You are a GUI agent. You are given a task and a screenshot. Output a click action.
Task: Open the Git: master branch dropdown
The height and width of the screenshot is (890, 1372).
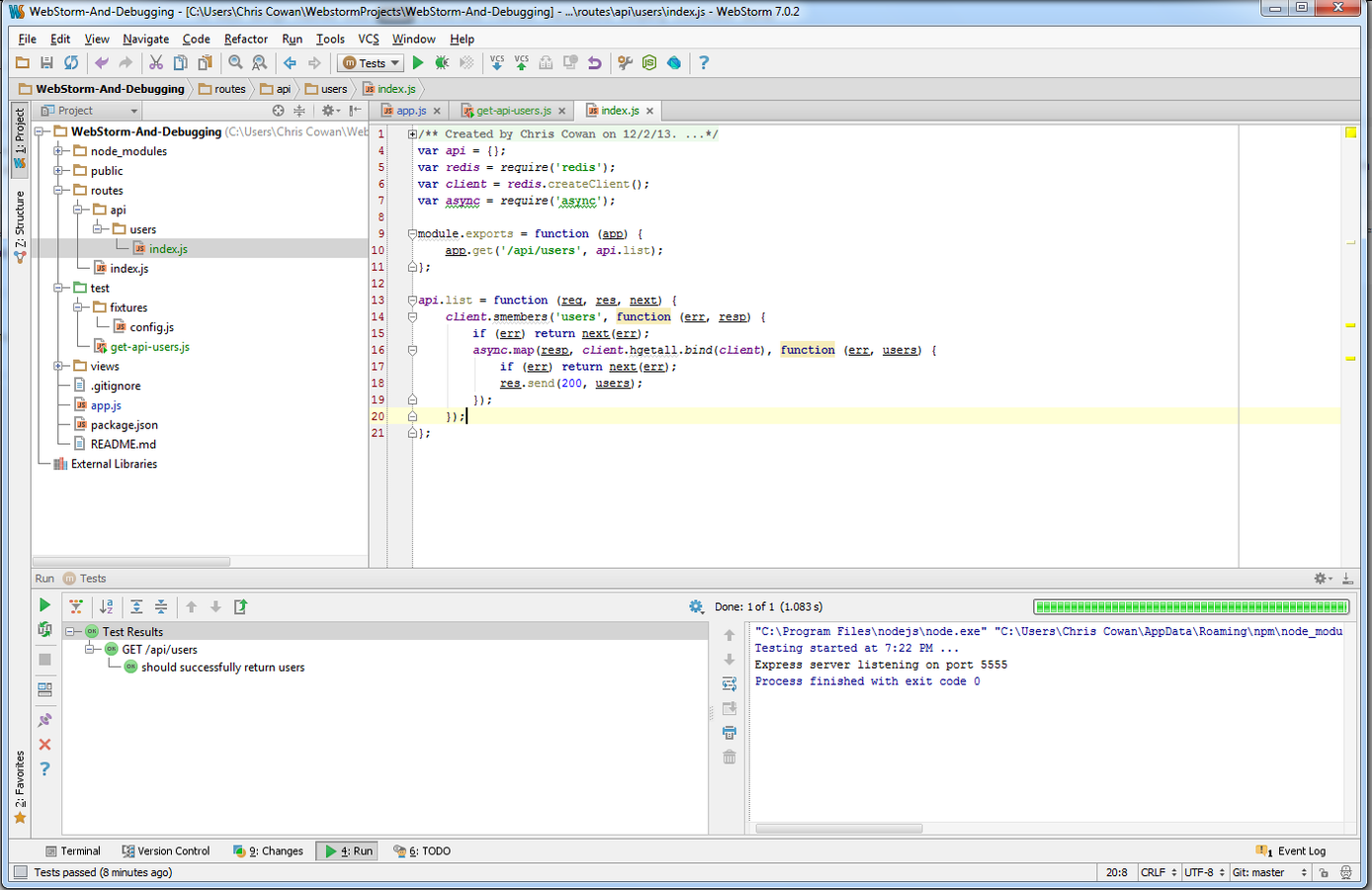click(1269, 872)
